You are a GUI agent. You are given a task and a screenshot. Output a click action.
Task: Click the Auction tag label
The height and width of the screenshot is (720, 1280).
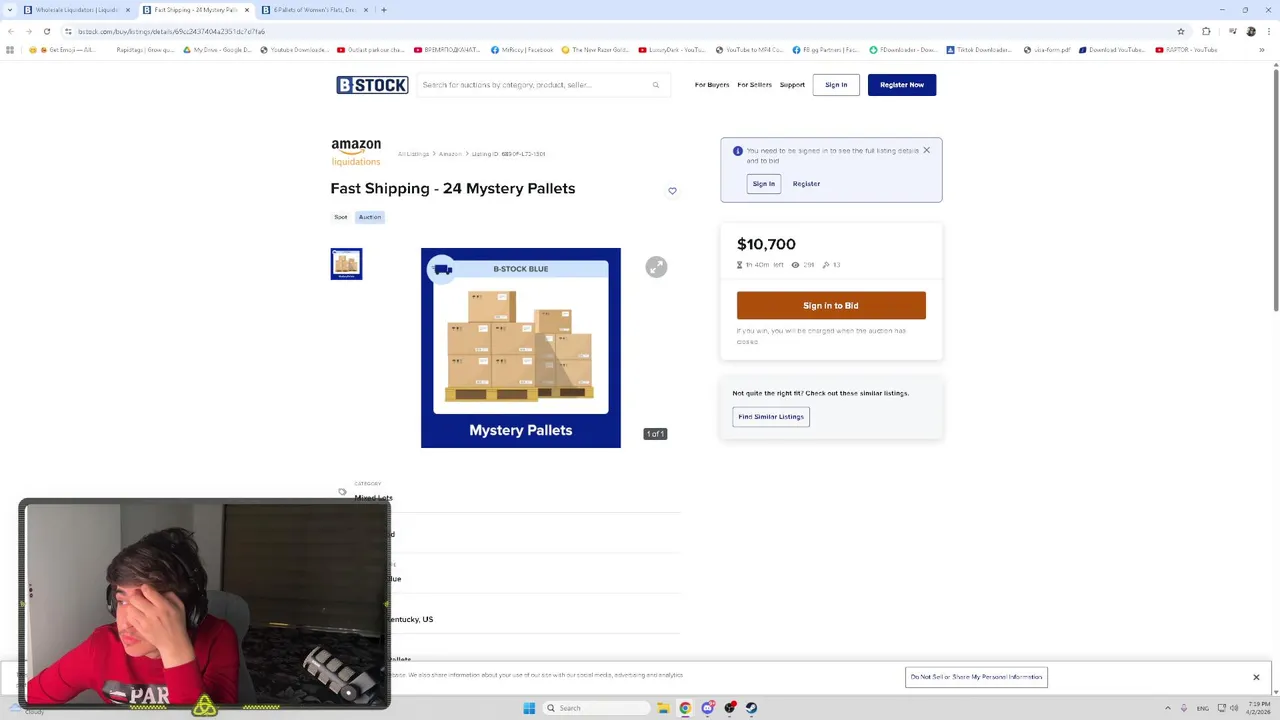pyautogui.click(x=370, y=217)
